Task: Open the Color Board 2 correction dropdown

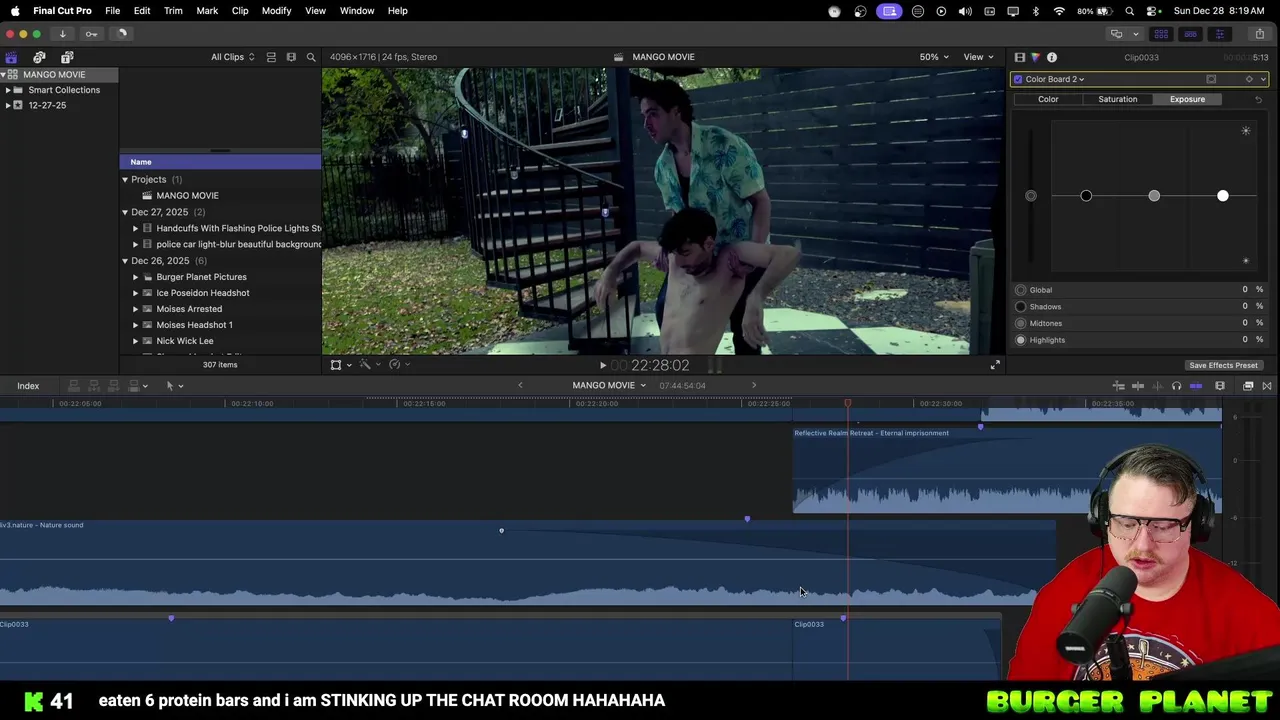Action: click(x=1054, y=79)
